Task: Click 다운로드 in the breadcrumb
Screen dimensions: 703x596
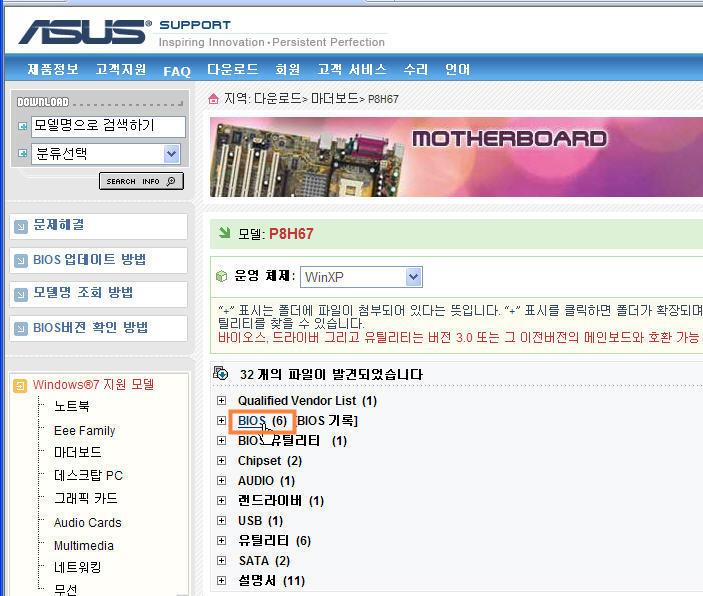Action: coord(278,98)
